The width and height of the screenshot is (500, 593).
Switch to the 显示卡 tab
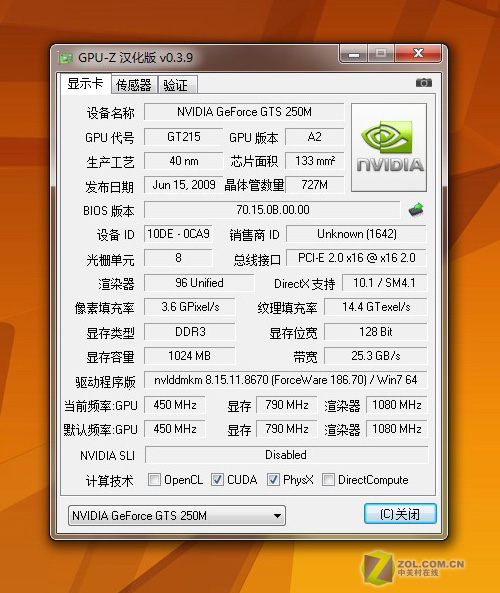[x=85, y=84]
